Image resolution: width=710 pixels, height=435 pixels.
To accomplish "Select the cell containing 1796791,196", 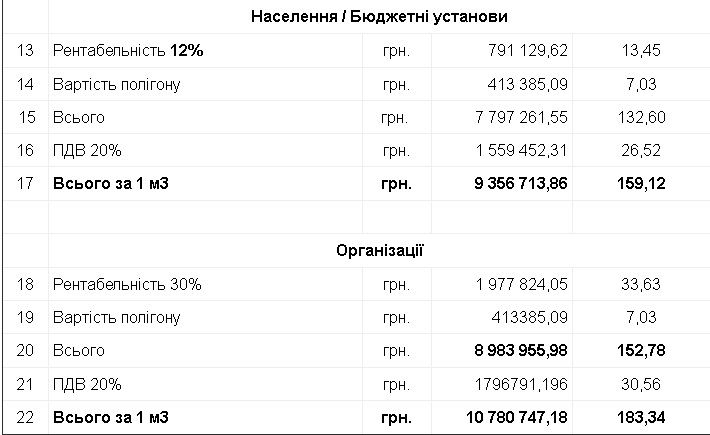I will 520,383.
